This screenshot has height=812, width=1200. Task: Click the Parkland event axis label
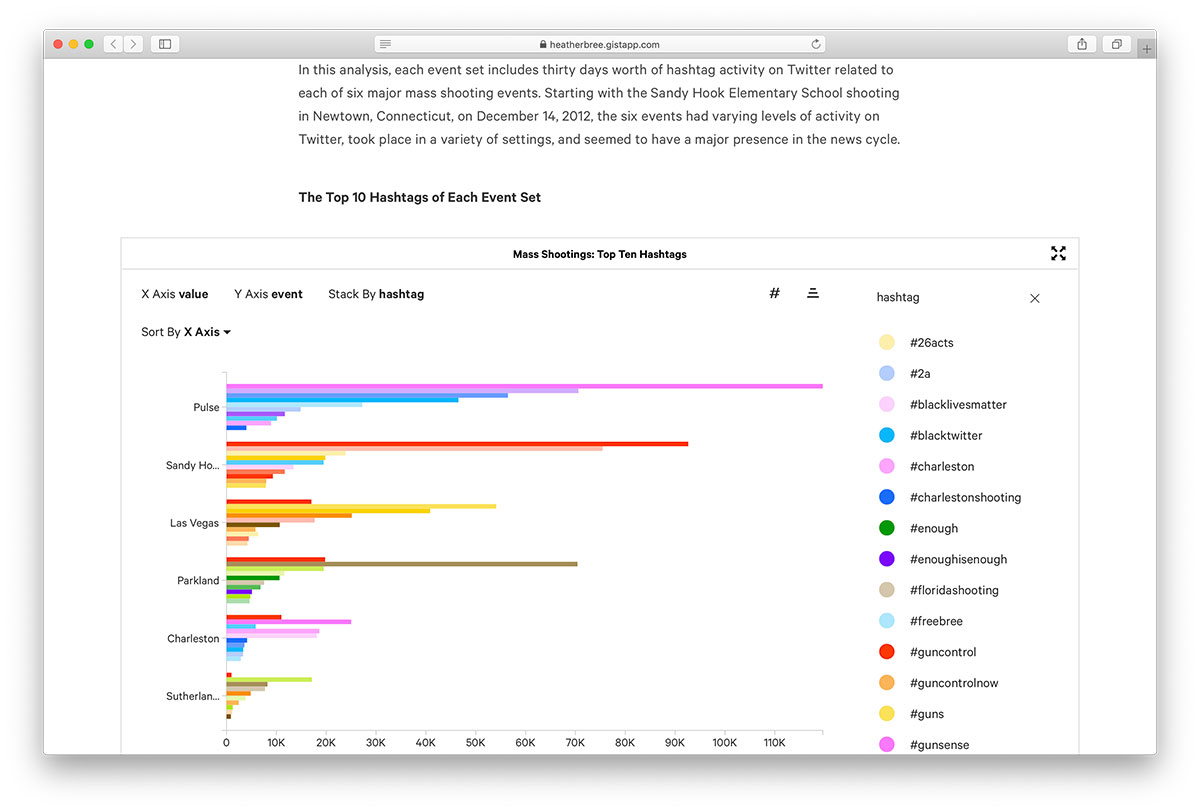[x=198, y=580]
